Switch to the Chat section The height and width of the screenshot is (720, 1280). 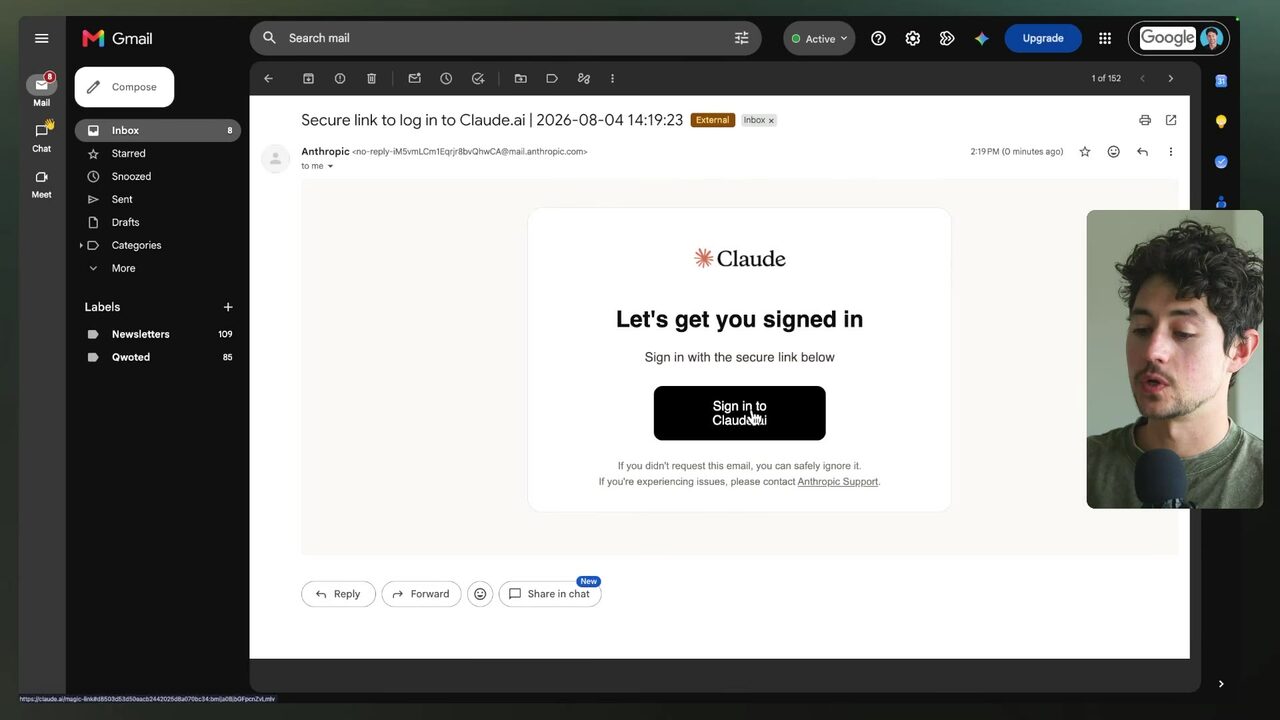coord(41,137)
